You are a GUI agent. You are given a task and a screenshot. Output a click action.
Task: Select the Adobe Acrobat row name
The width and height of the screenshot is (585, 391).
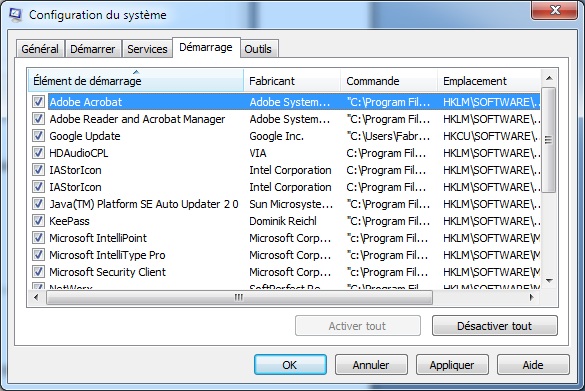pyautogui.click(x=86, y=102)
